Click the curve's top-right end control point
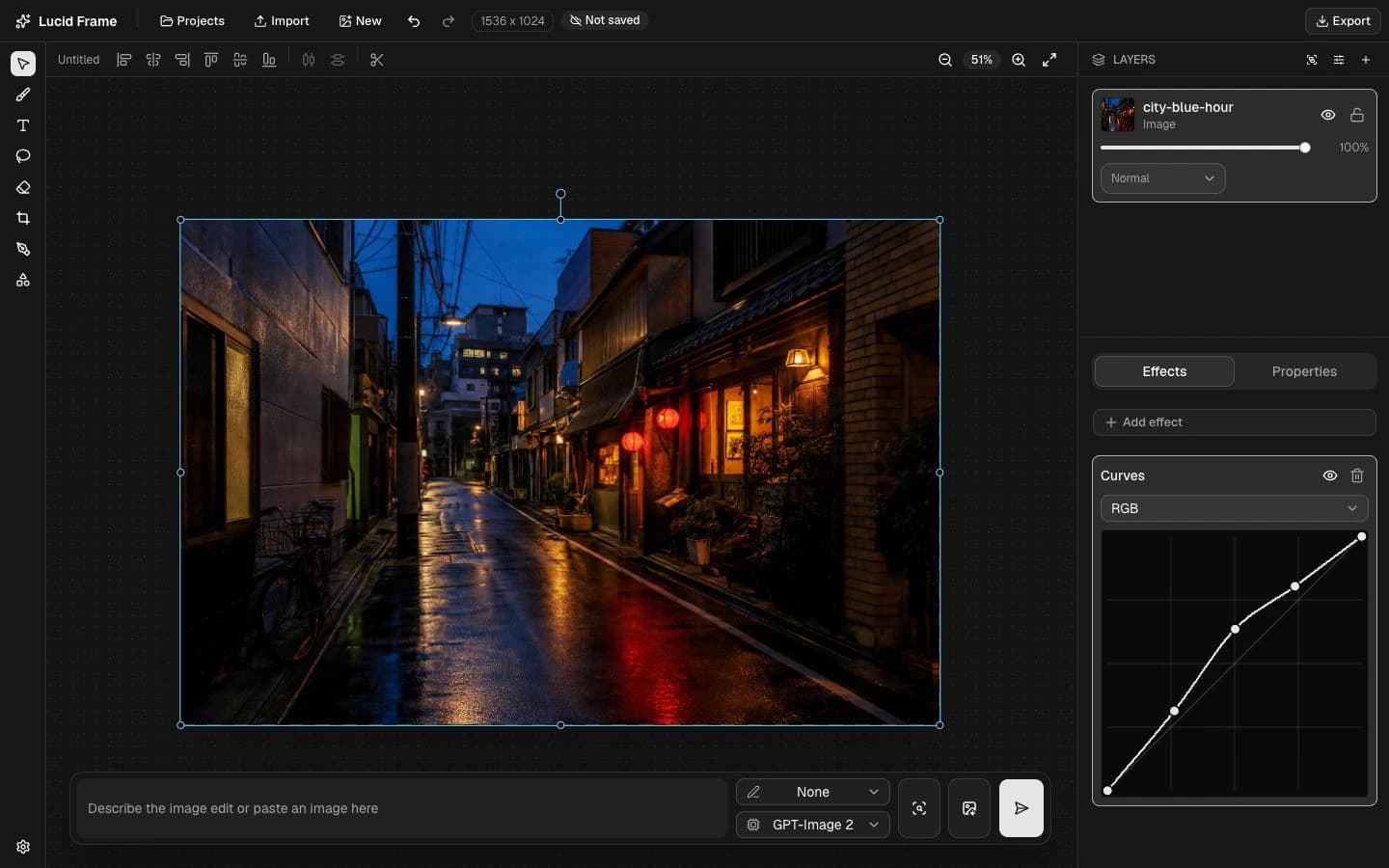The width and height of the screenshot is (1389, 868). tap(1362, 536)
